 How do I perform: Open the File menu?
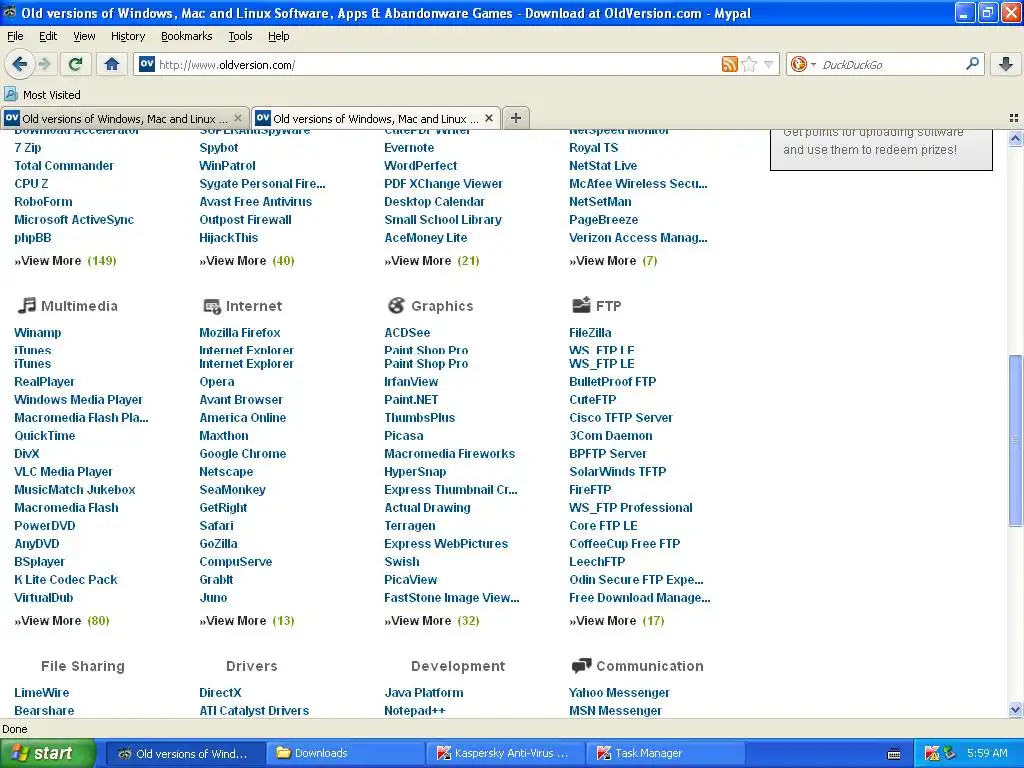(15, 36)
